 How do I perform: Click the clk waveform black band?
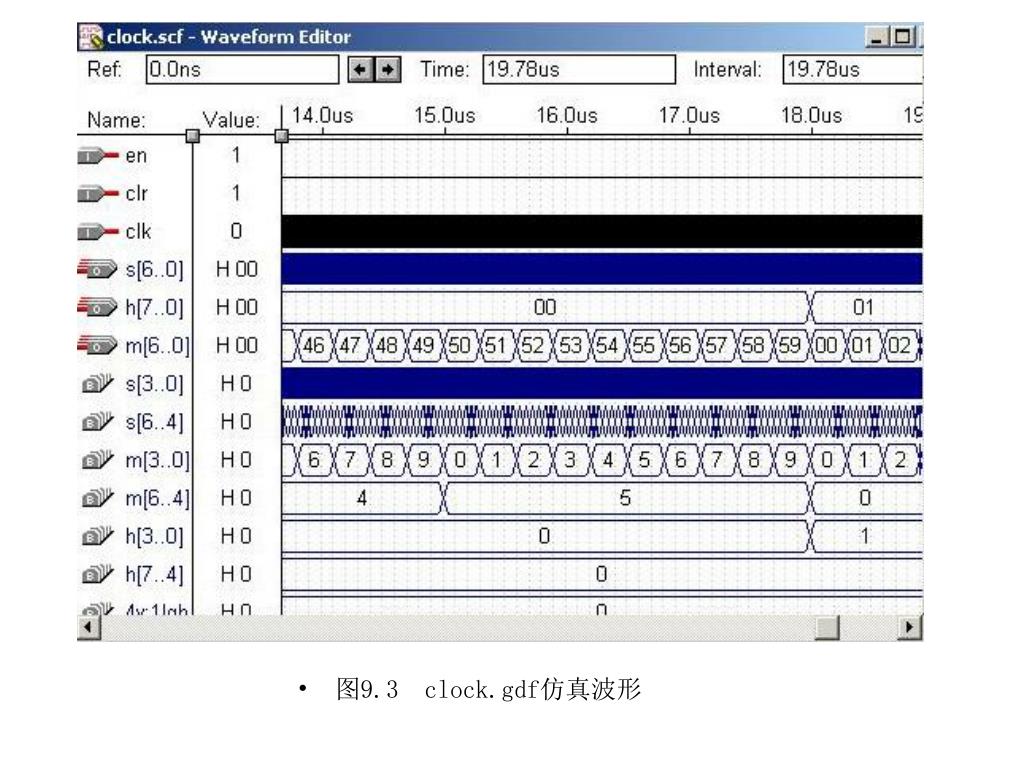tap(602, 231)
